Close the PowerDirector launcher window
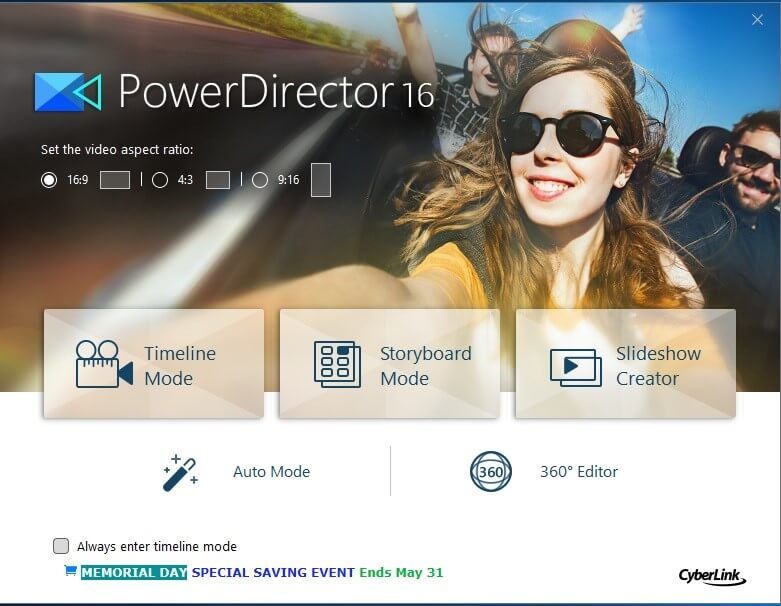This screenshot has width=781, height=606. tap(757, 19)
